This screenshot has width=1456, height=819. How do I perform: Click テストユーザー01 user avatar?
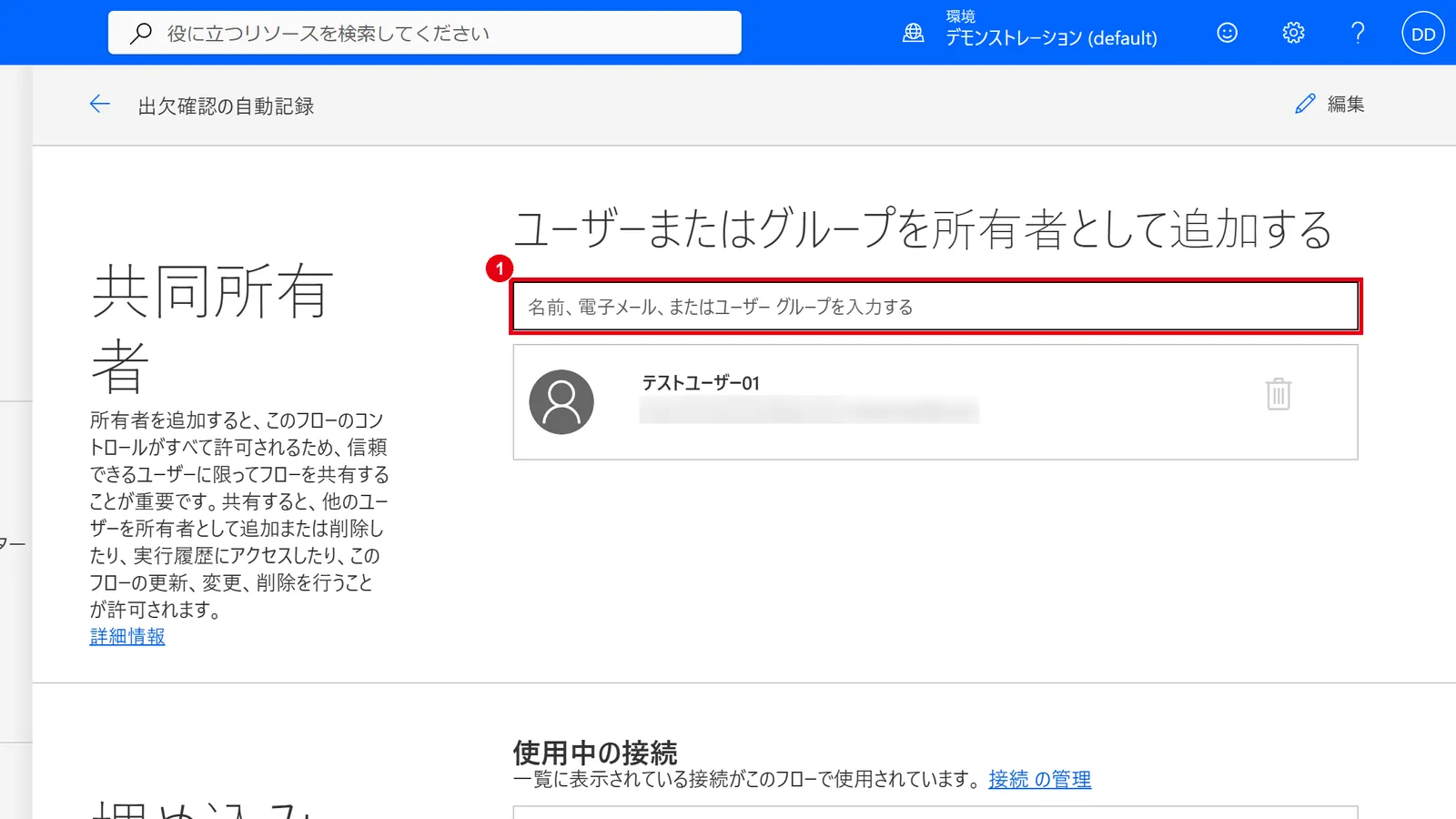[x=561, y=402]
